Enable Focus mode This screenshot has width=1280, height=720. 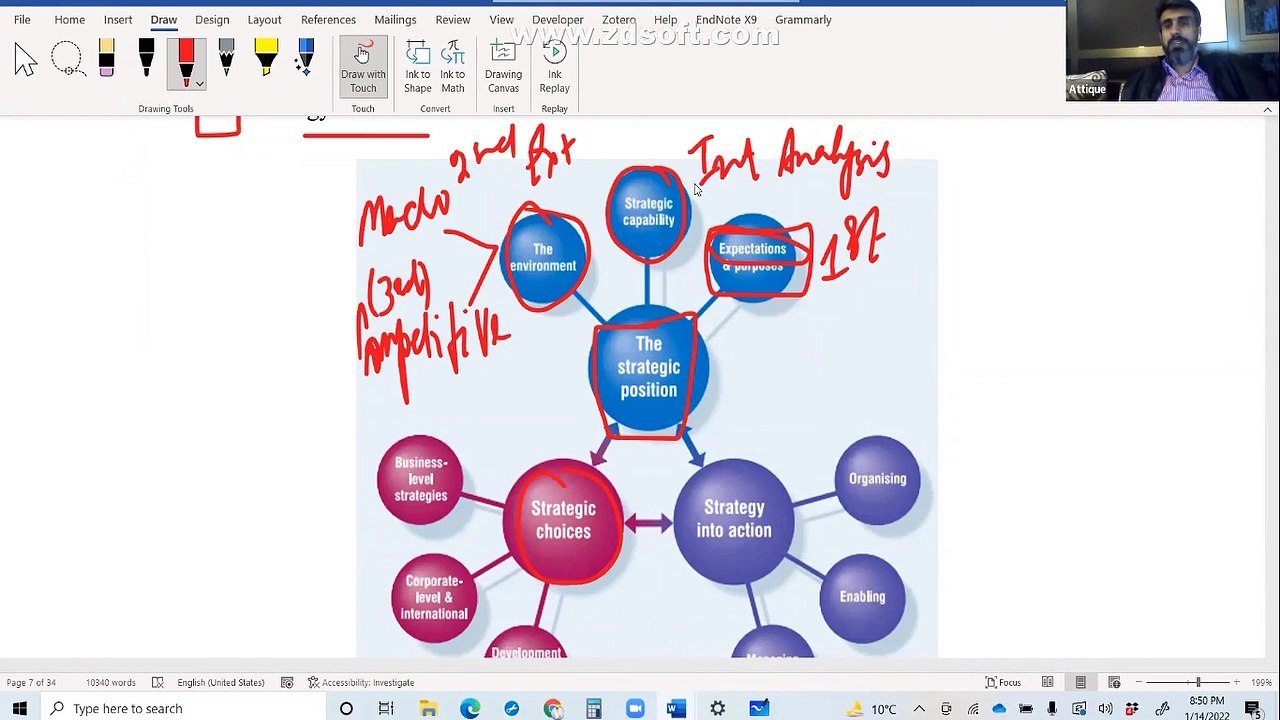click(x=1003, y=682)
